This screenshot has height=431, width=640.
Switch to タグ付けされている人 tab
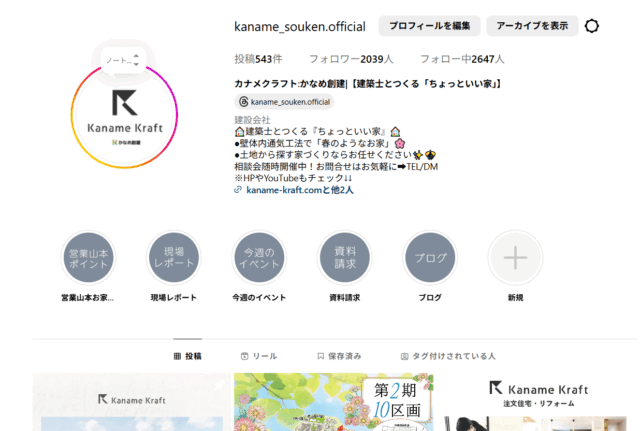[x=448, y=356]
